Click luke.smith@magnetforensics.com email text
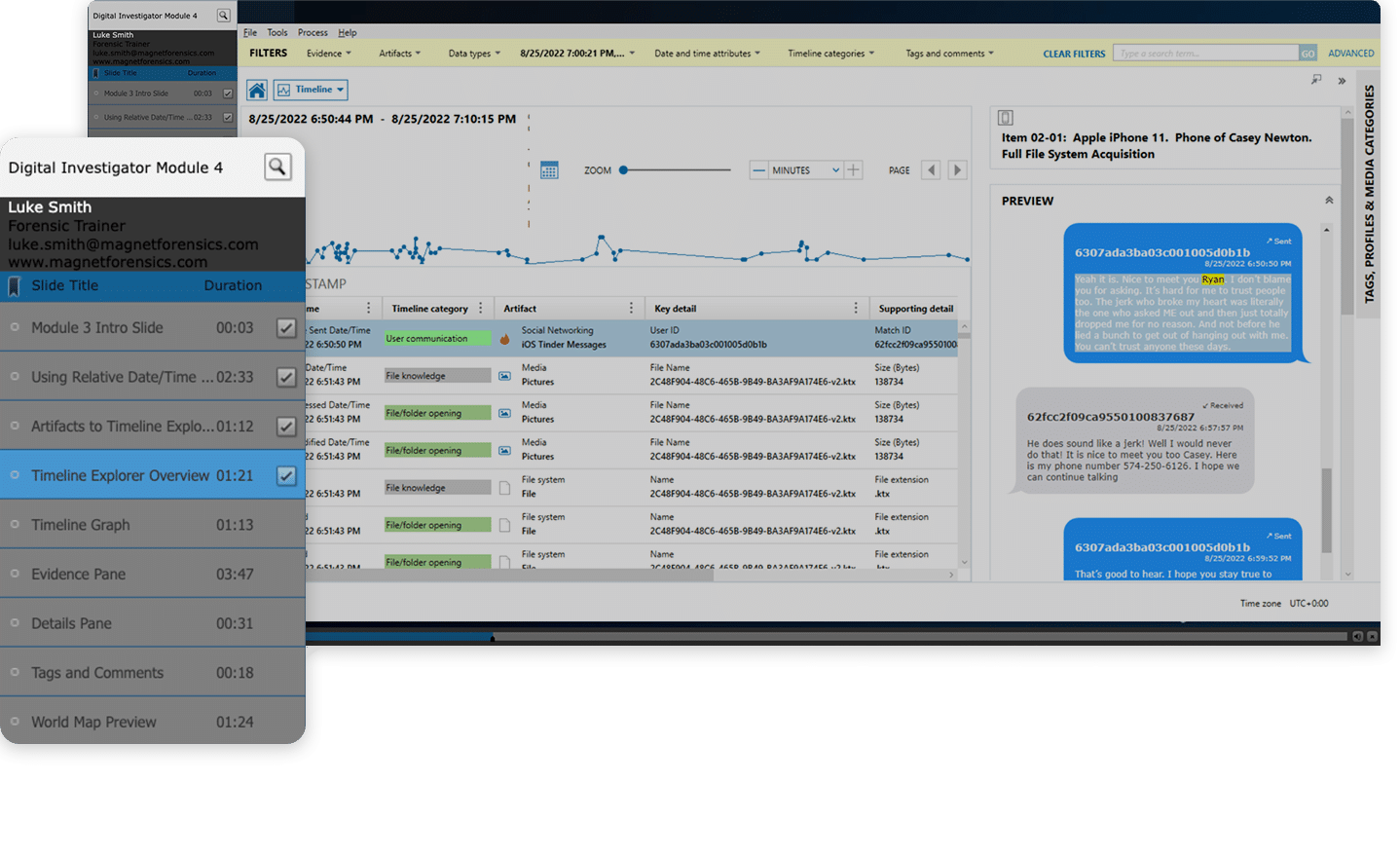 coord(133,244)
